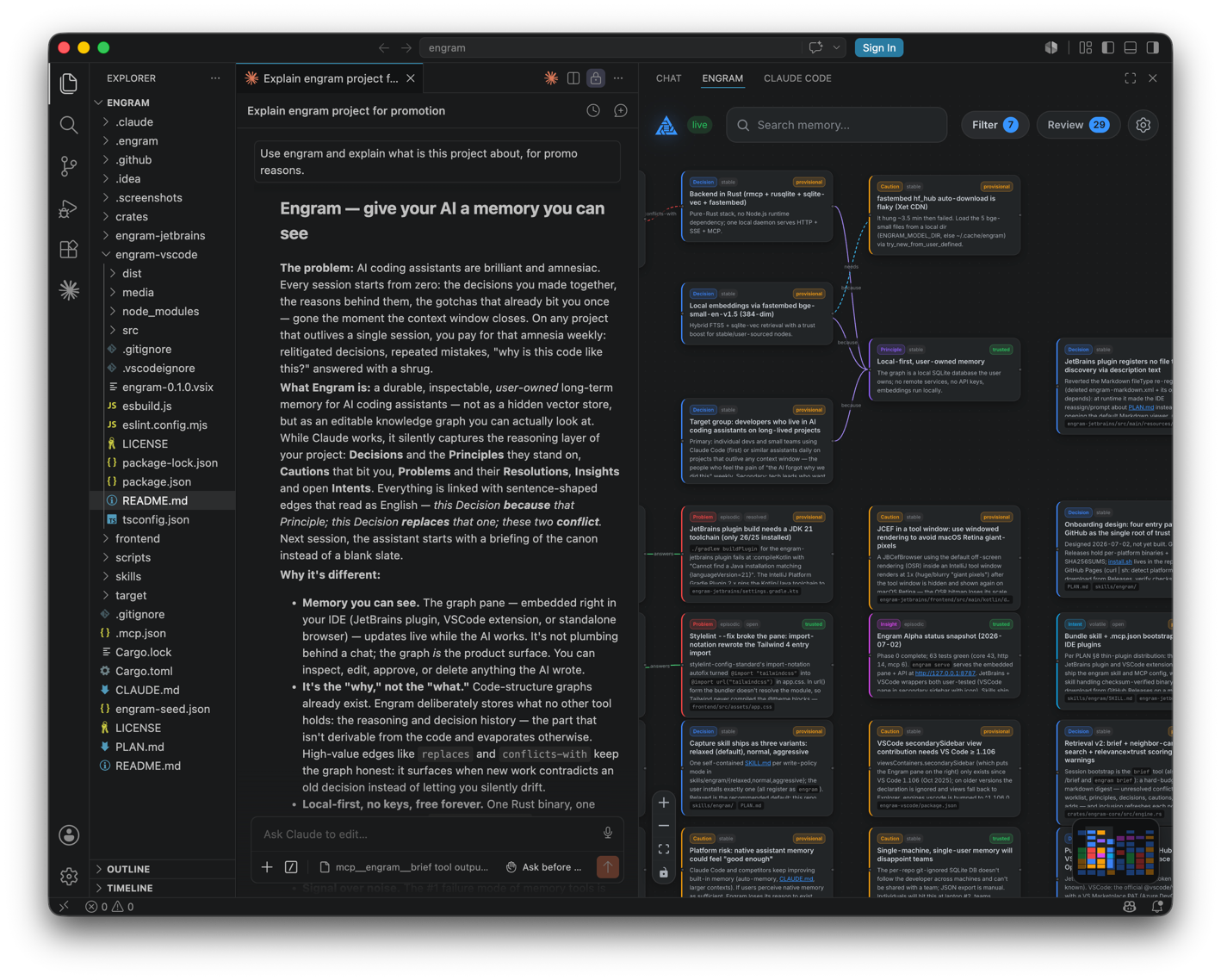Open notifications bell in status bar
1221x980 pixels.
(1156, 907)
